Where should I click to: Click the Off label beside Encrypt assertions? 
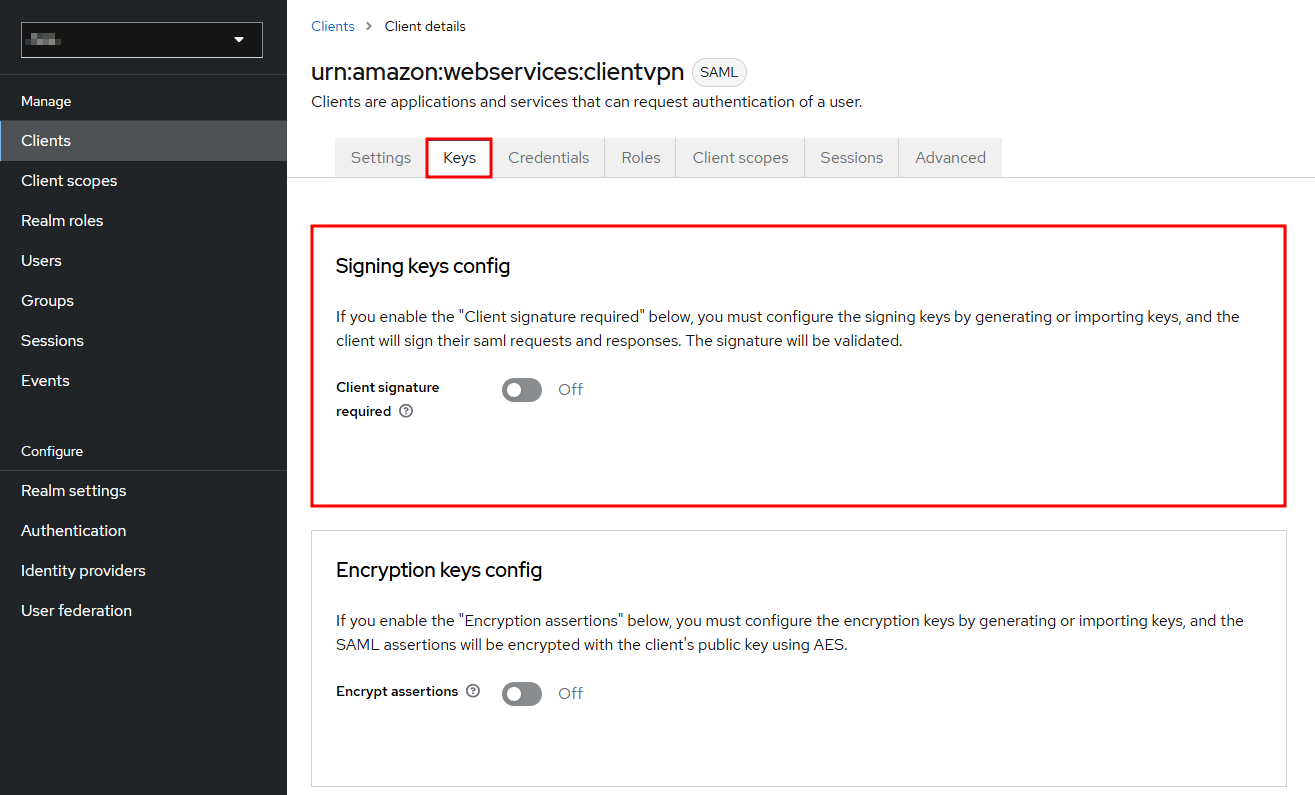[x=570, y=694]
